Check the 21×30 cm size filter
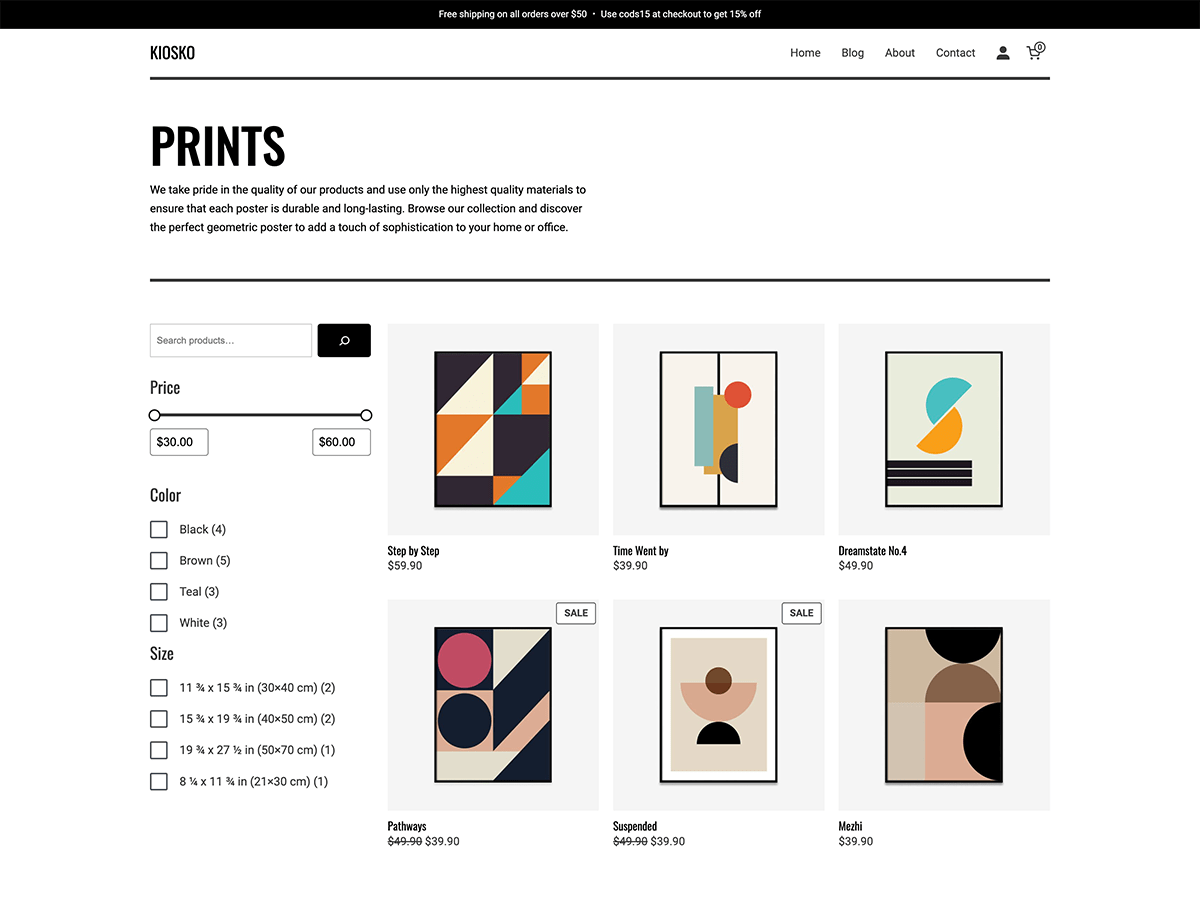Image resolution: width=1200 pixels, height=900 pixels. tap(158, 781)
